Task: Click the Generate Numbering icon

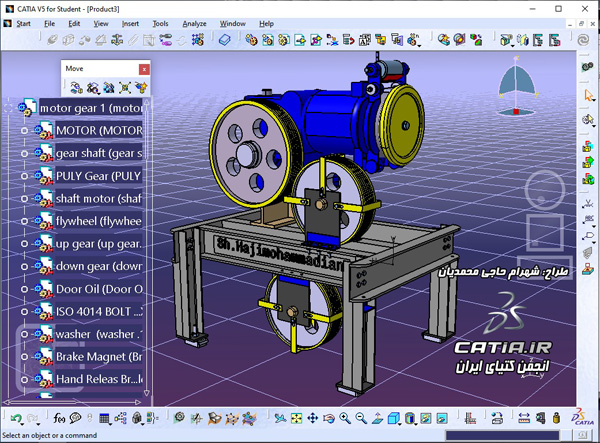Action: [x=364, y=40]
